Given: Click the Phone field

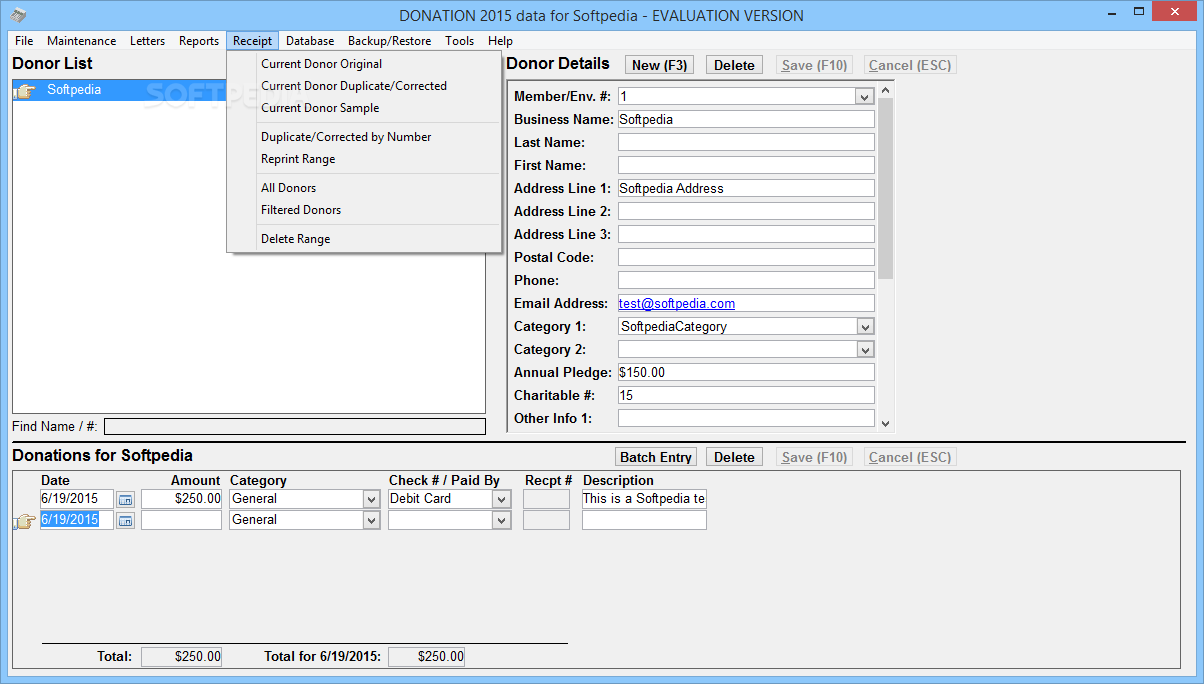Looking at the screenshot, I should [x=746, y=280].
